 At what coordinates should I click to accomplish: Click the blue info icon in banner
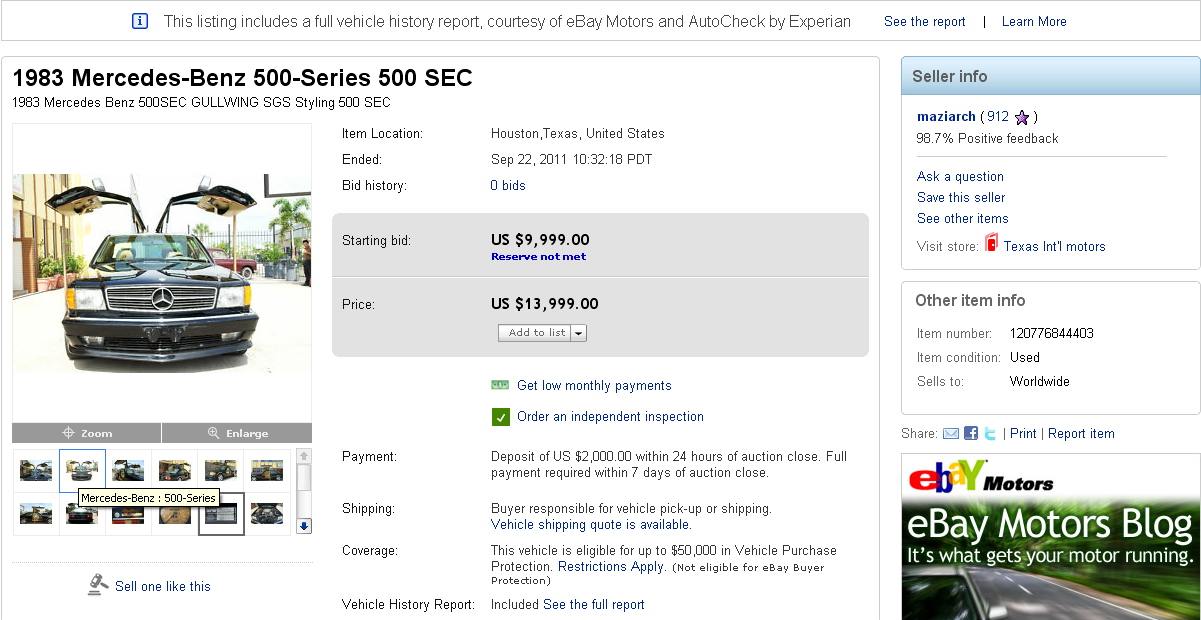[x=140, y=21]
